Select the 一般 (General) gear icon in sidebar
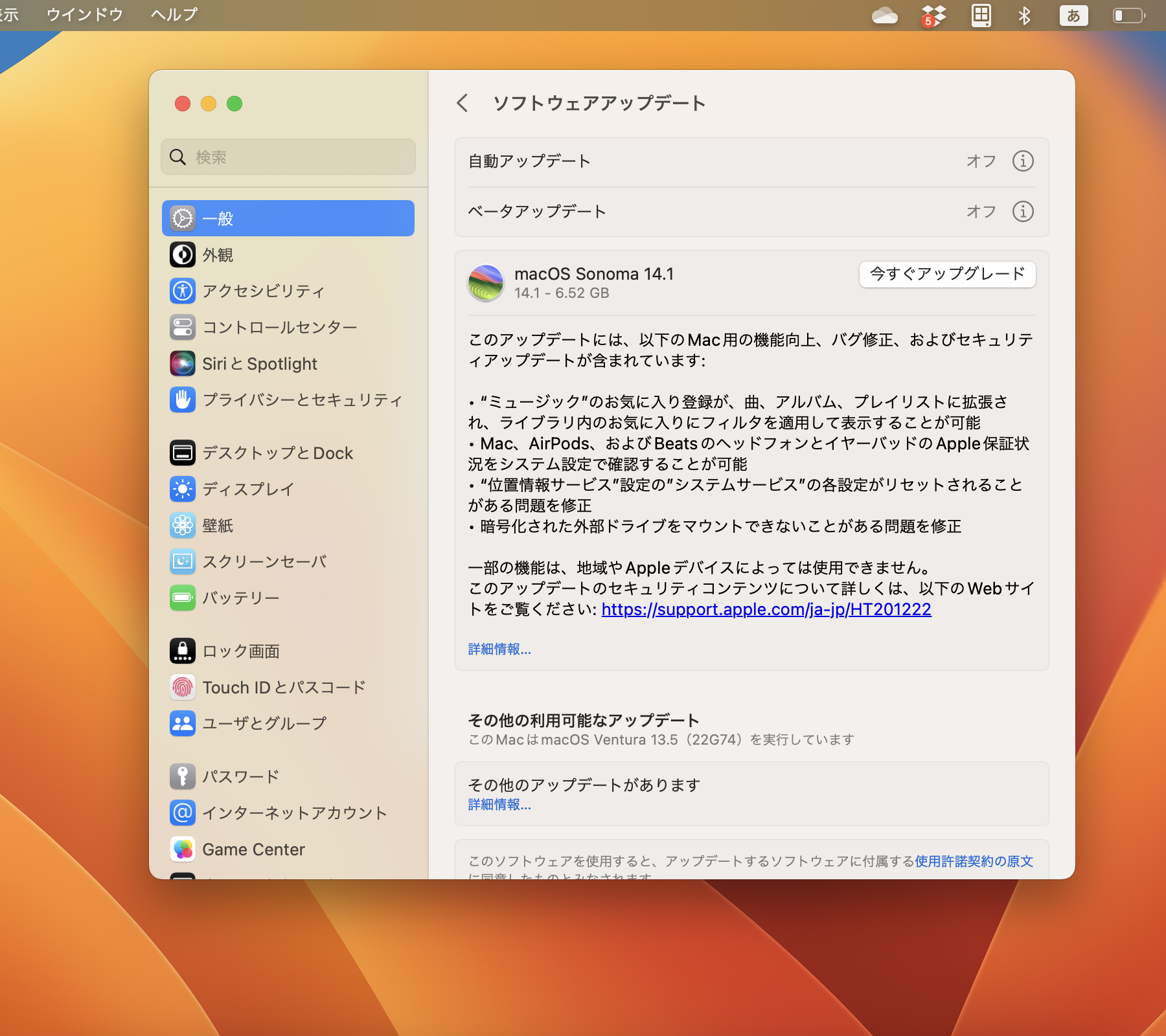Image resolution: width=1166 pixels, height=1036 pixels. click(x=183, y=218)
